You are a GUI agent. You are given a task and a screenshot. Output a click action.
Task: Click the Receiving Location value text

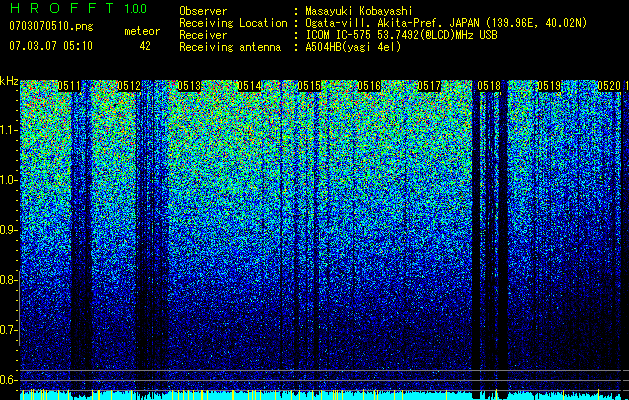tap(445, 23)
